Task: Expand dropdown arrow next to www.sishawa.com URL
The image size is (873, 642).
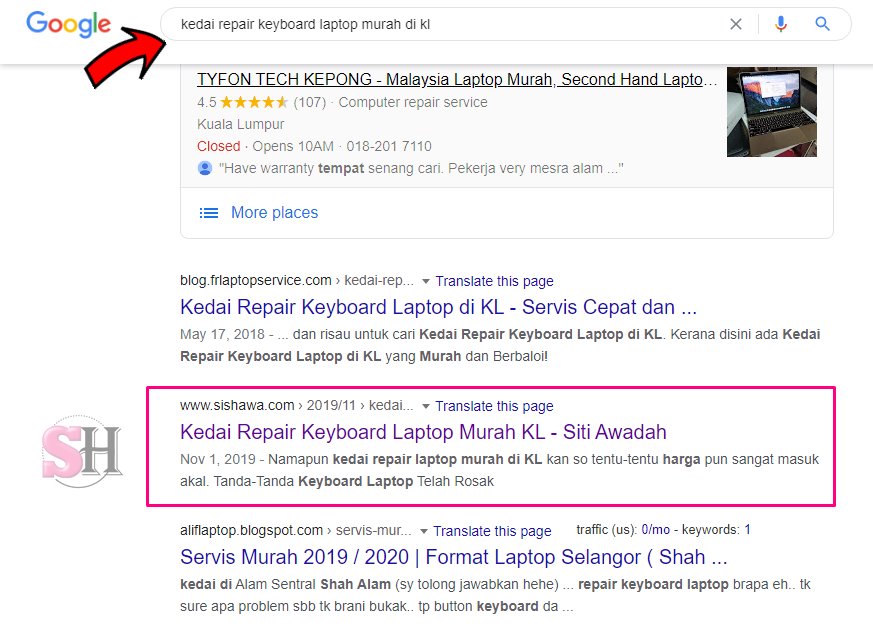Action: pyautogui.click(x=425, y=406)
